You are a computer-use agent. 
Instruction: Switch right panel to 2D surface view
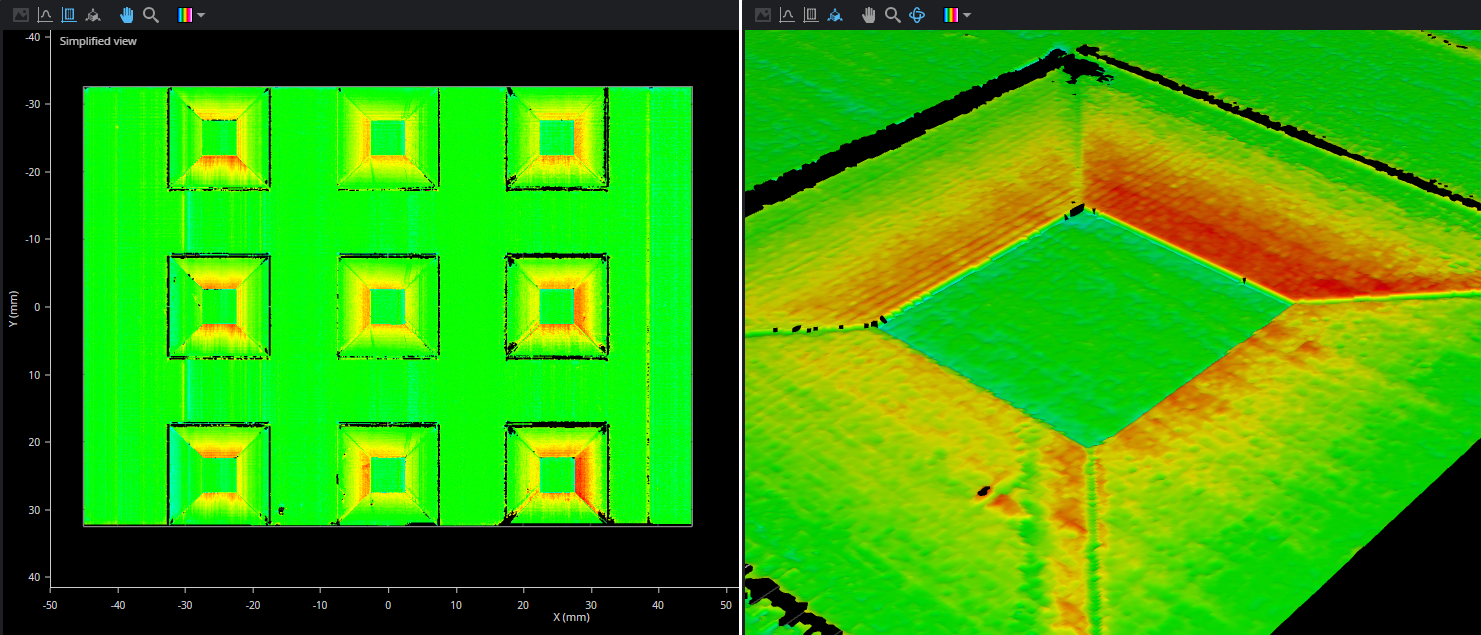tap(811, 15)
